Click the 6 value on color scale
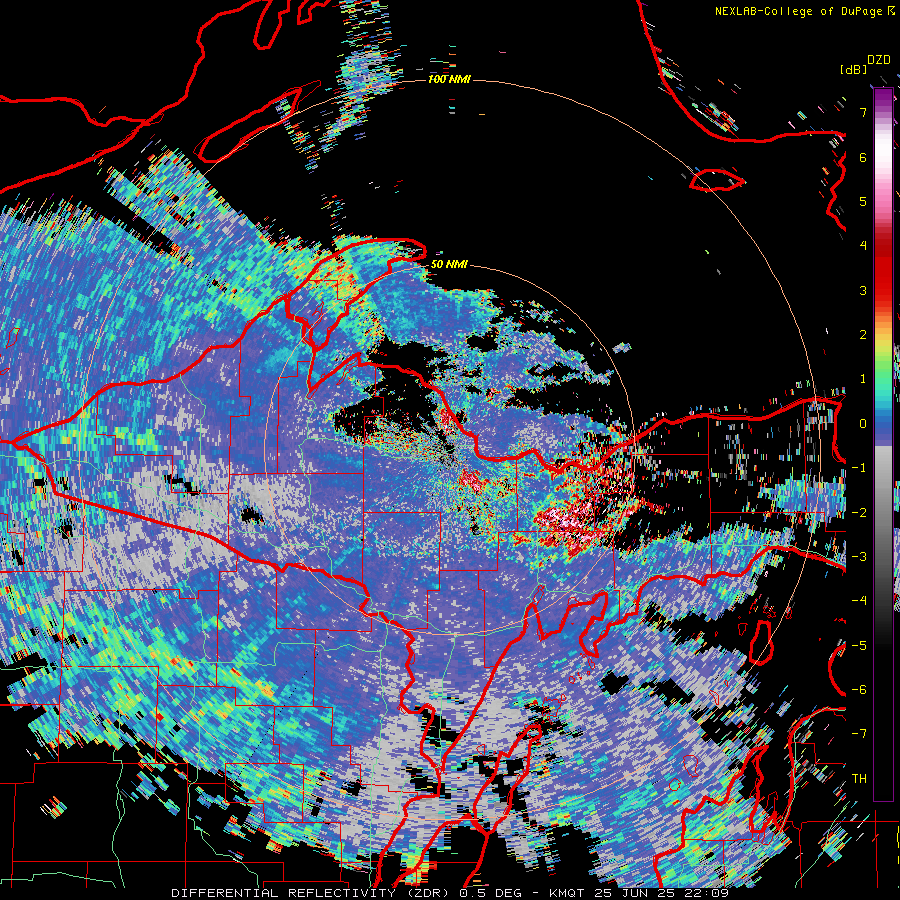This screenshot has width=900, height=900. tap(863, 157)
